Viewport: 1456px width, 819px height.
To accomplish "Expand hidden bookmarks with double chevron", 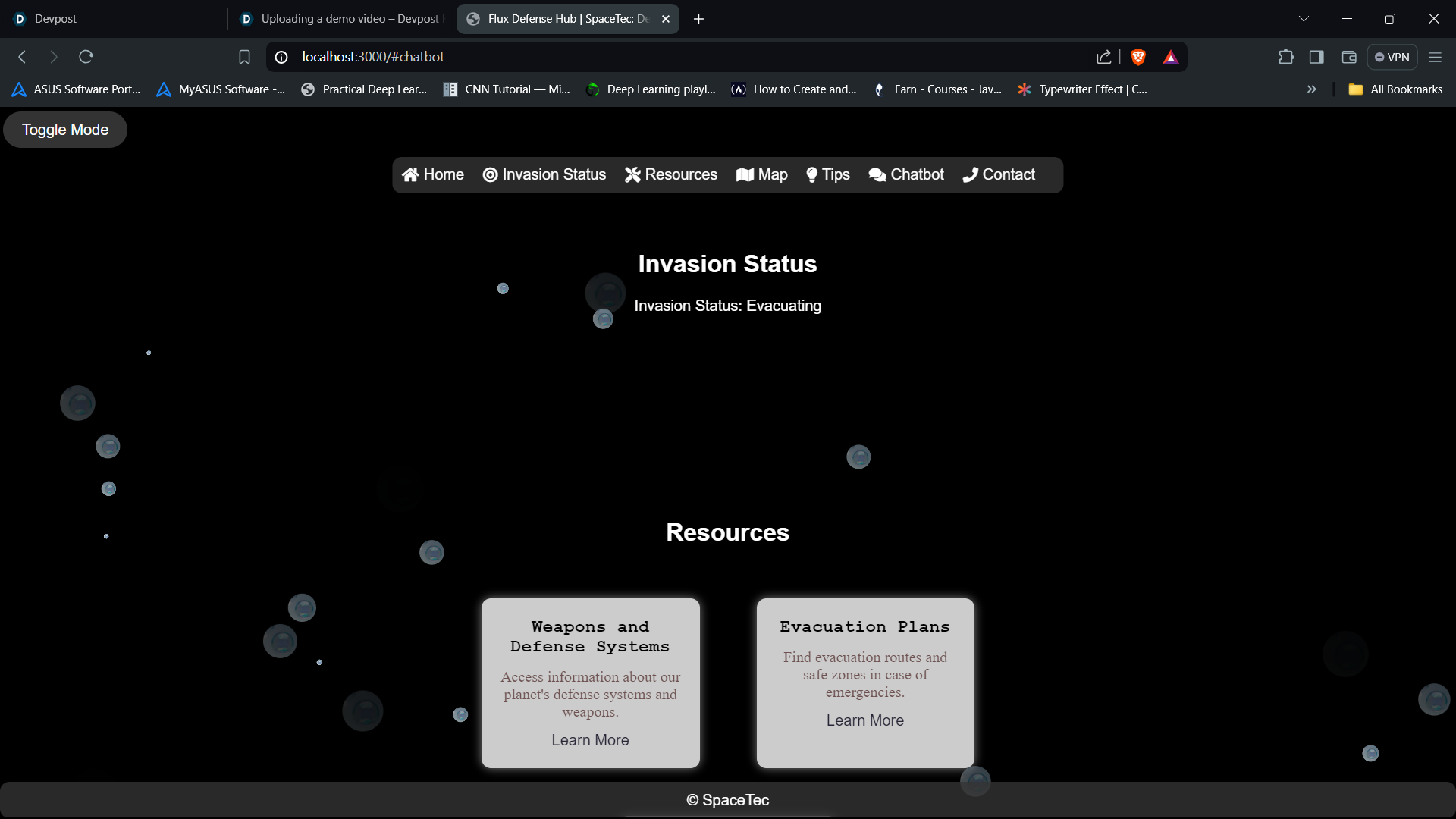I will click(1311, 89).
